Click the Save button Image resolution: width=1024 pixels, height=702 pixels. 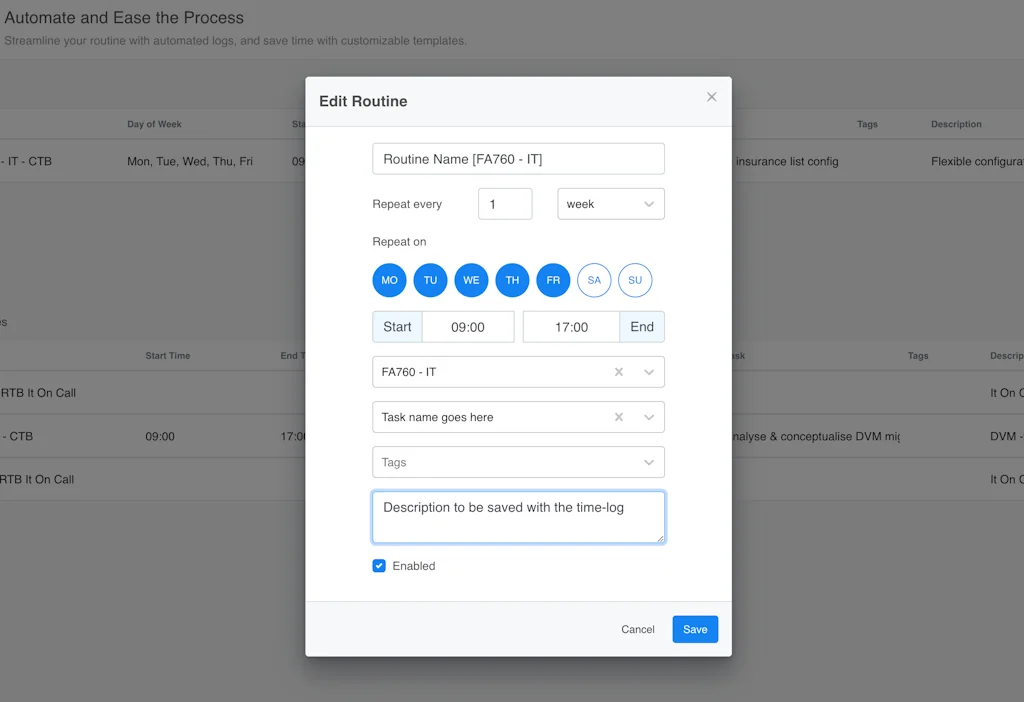(695, 629)
